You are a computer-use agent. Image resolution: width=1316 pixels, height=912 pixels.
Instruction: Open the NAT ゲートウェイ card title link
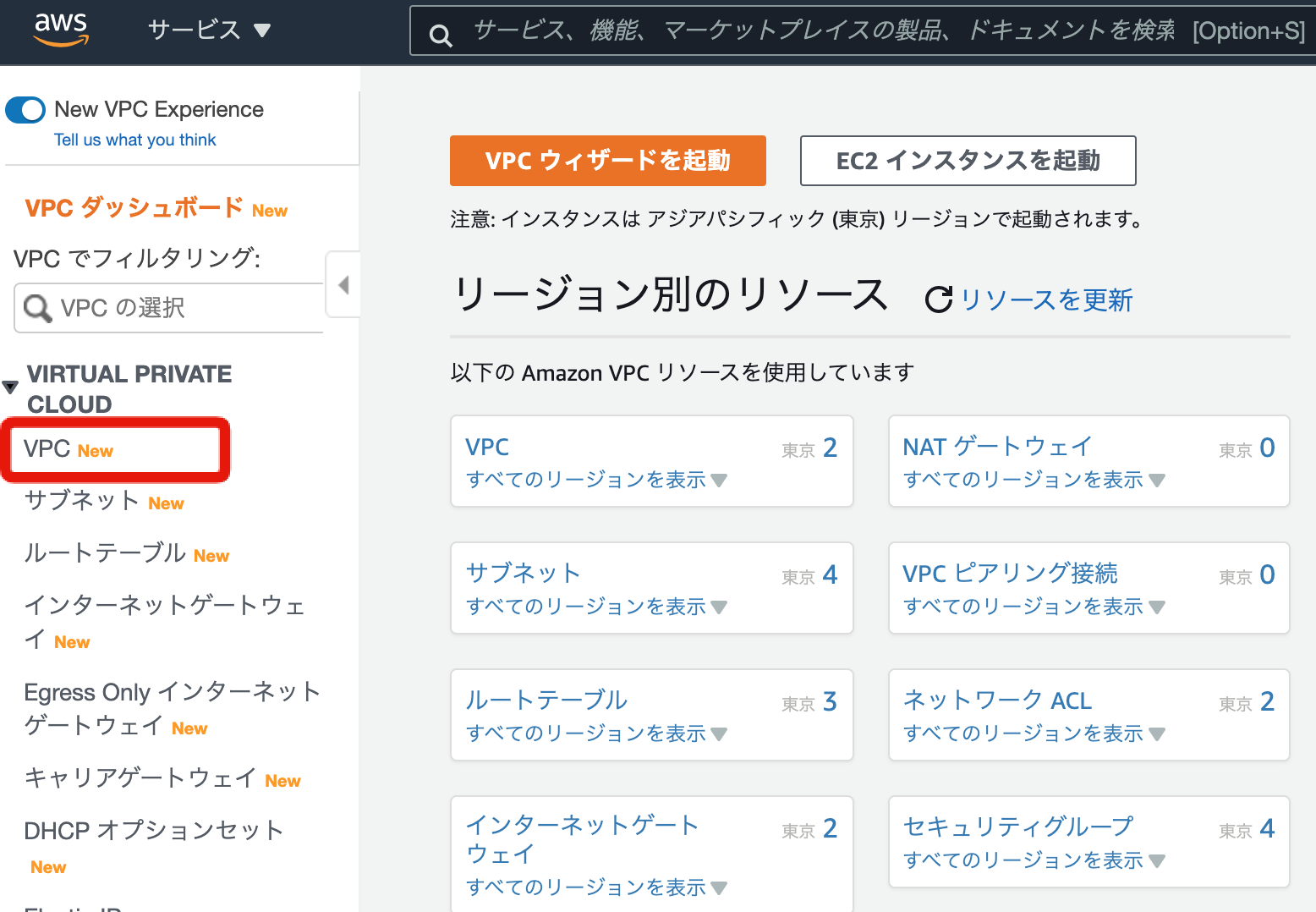pyautogui.click(x=997, y=447)
